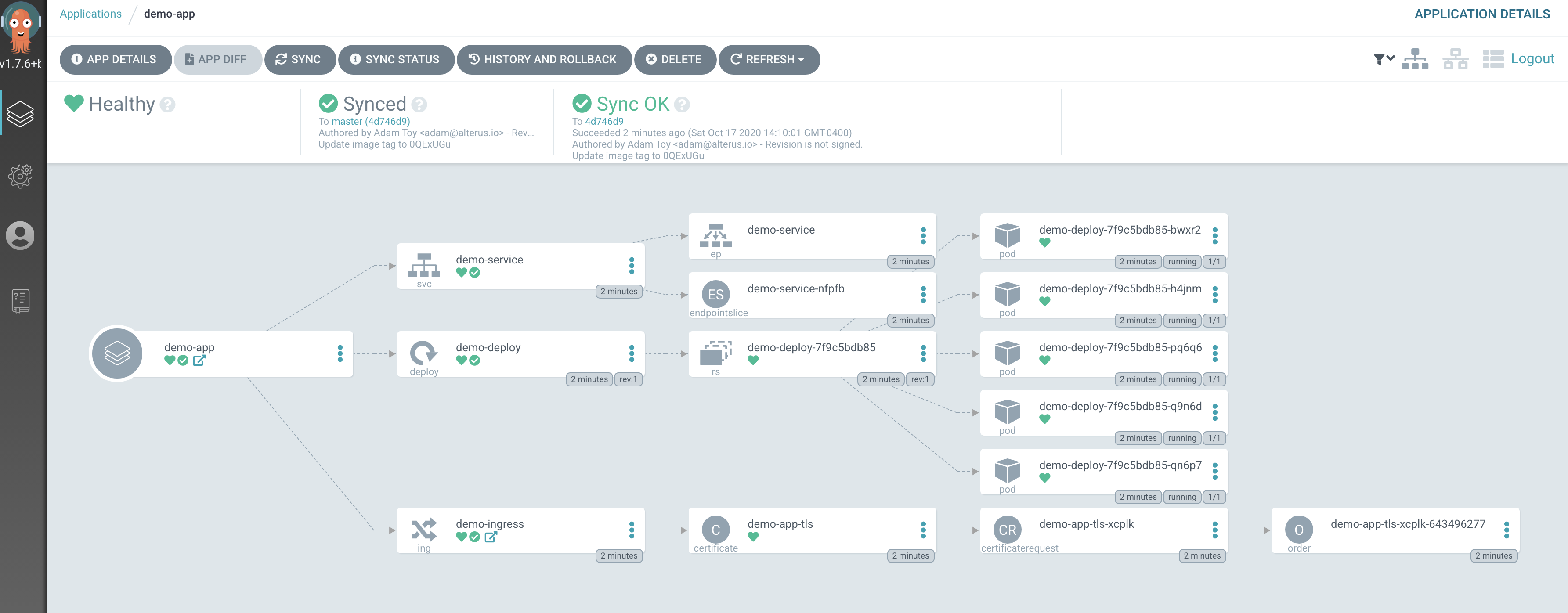1568x613 pixels.
Task: Open the App Details button
Action: point(115,59)
